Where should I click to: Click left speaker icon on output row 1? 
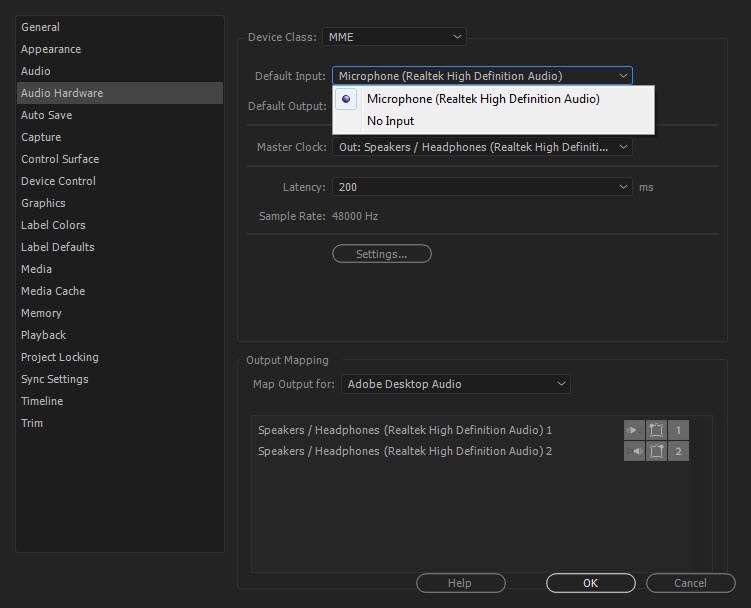pos(634,430)
